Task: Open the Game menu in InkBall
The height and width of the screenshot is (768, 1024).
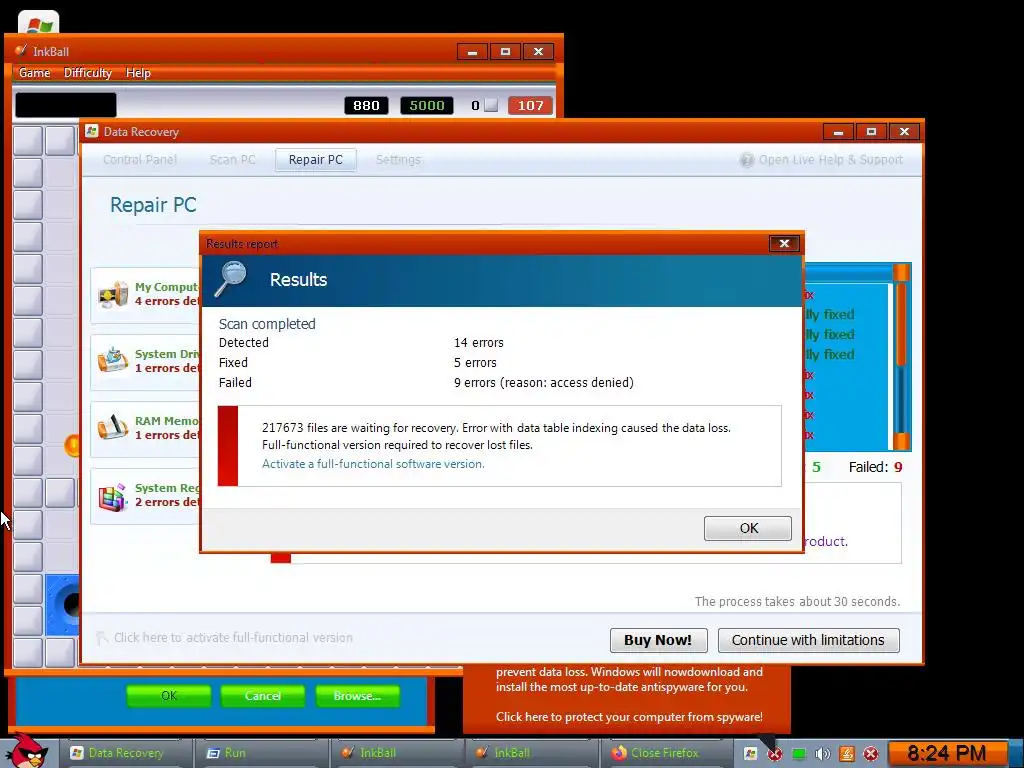Action: [35, 73]
